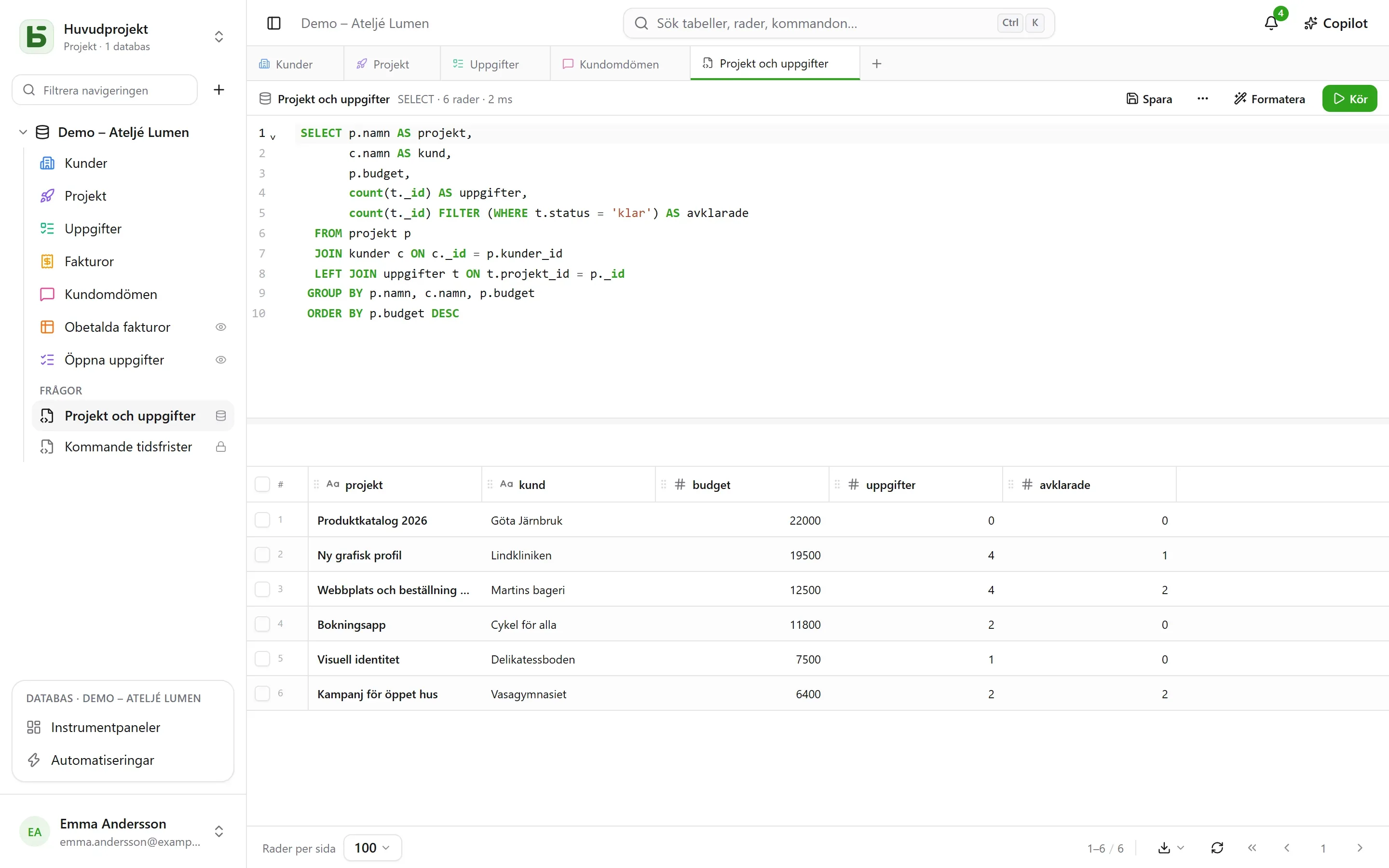
Task: Toggle eye icon for Obetalda fakturor
Action: click(220, 327)
